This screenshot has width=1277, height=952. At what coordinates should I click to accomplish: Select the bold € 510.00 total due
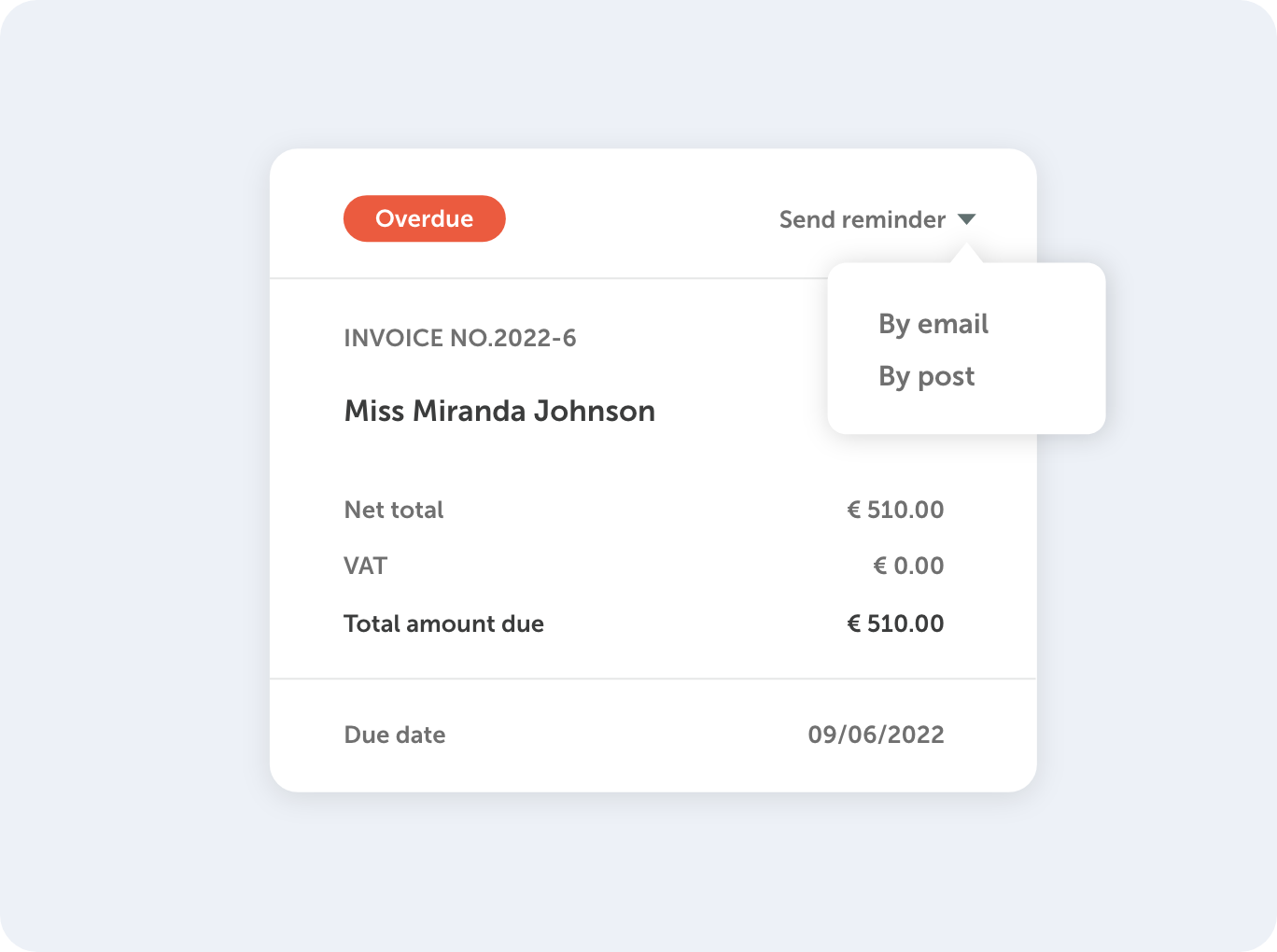(x=895, y=623)
